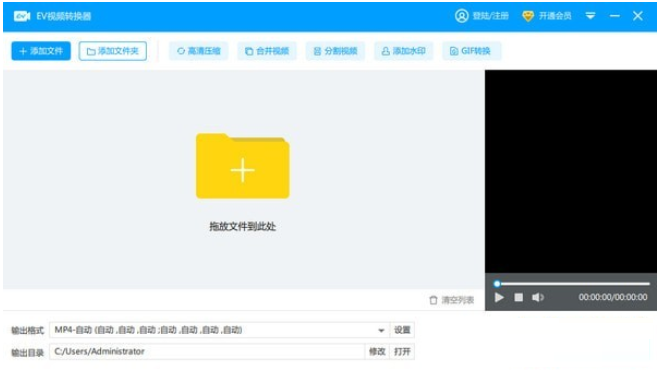
Task: Click the 添加文件 add file button
Action: (x=41, y=51)
